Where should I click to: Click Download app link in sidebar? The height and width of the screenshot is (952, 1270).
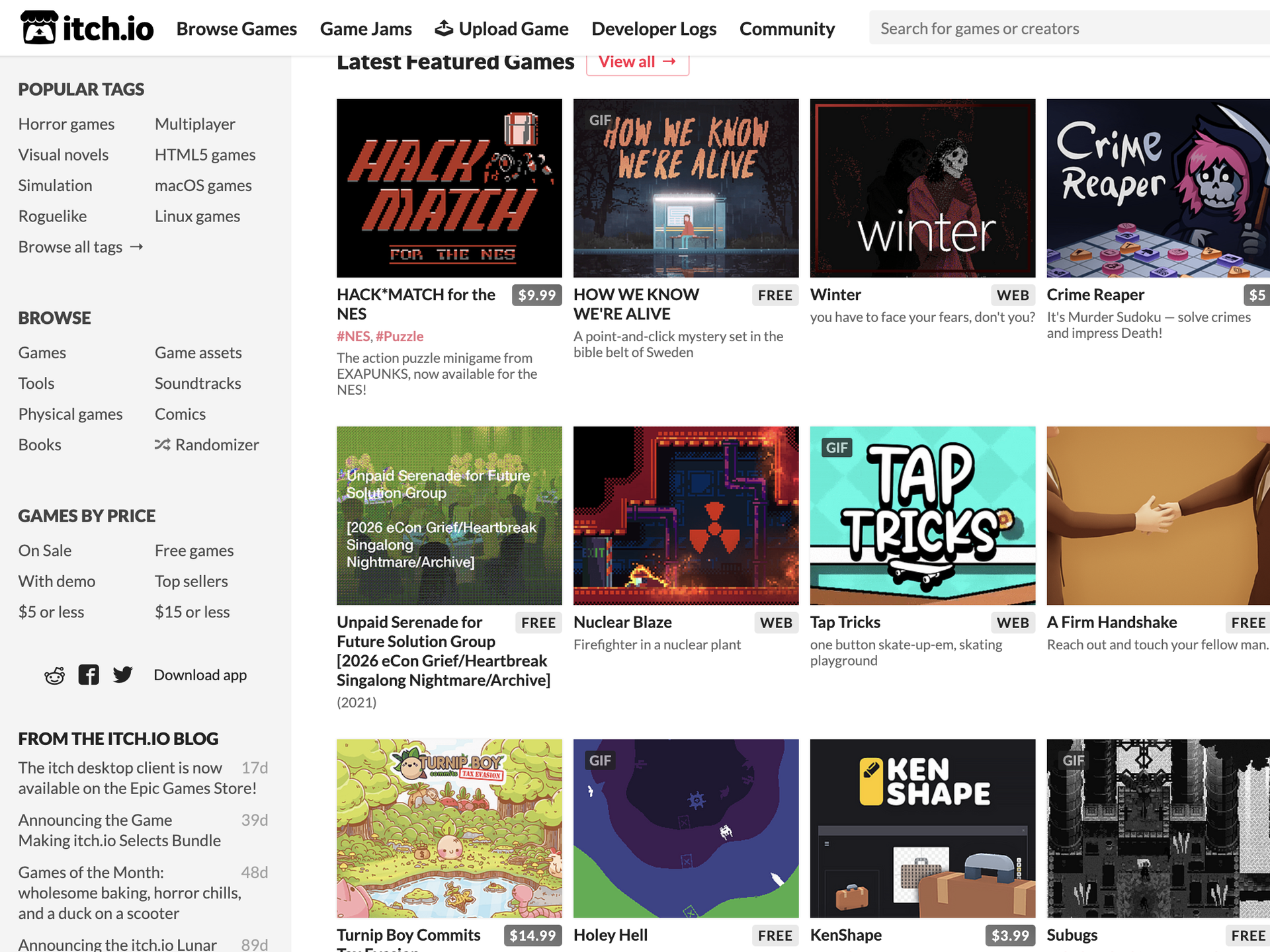point(200,674)
